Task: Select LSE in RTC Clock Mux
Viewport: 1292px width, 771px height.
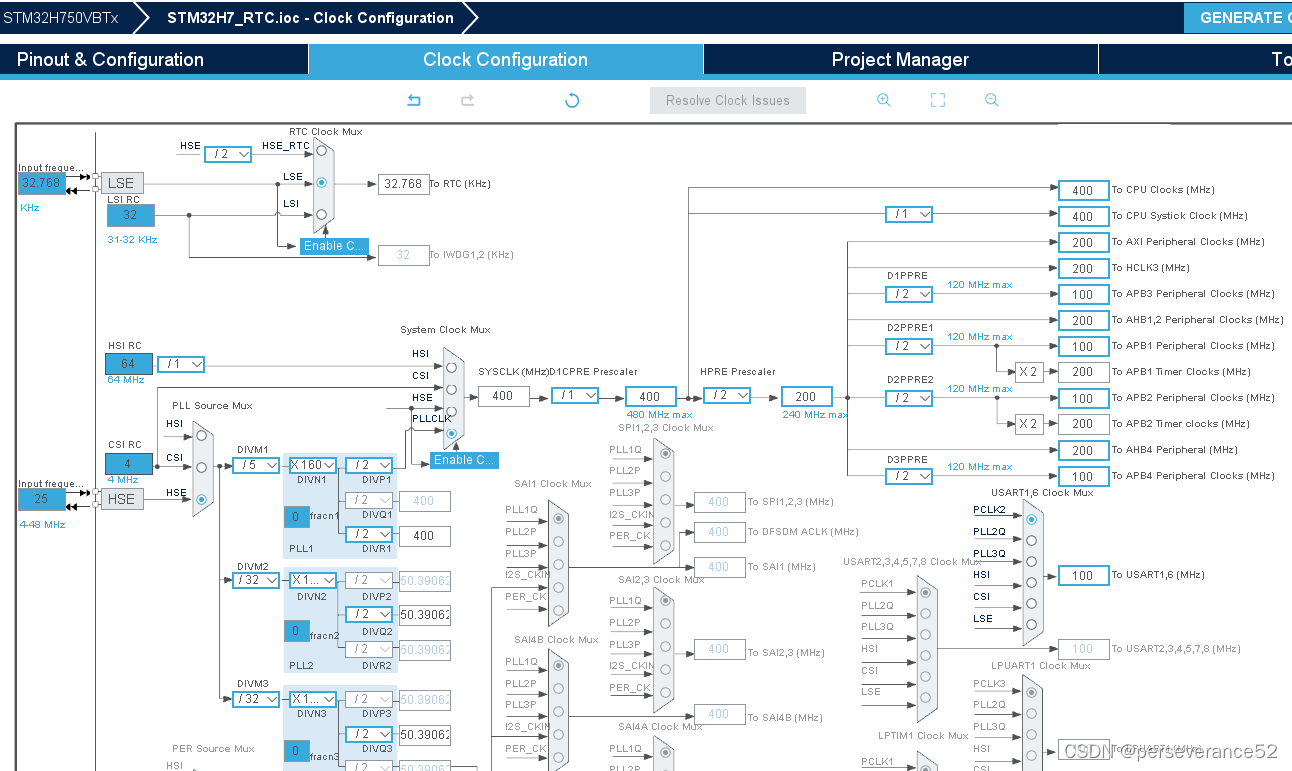Action: [321, 183]
